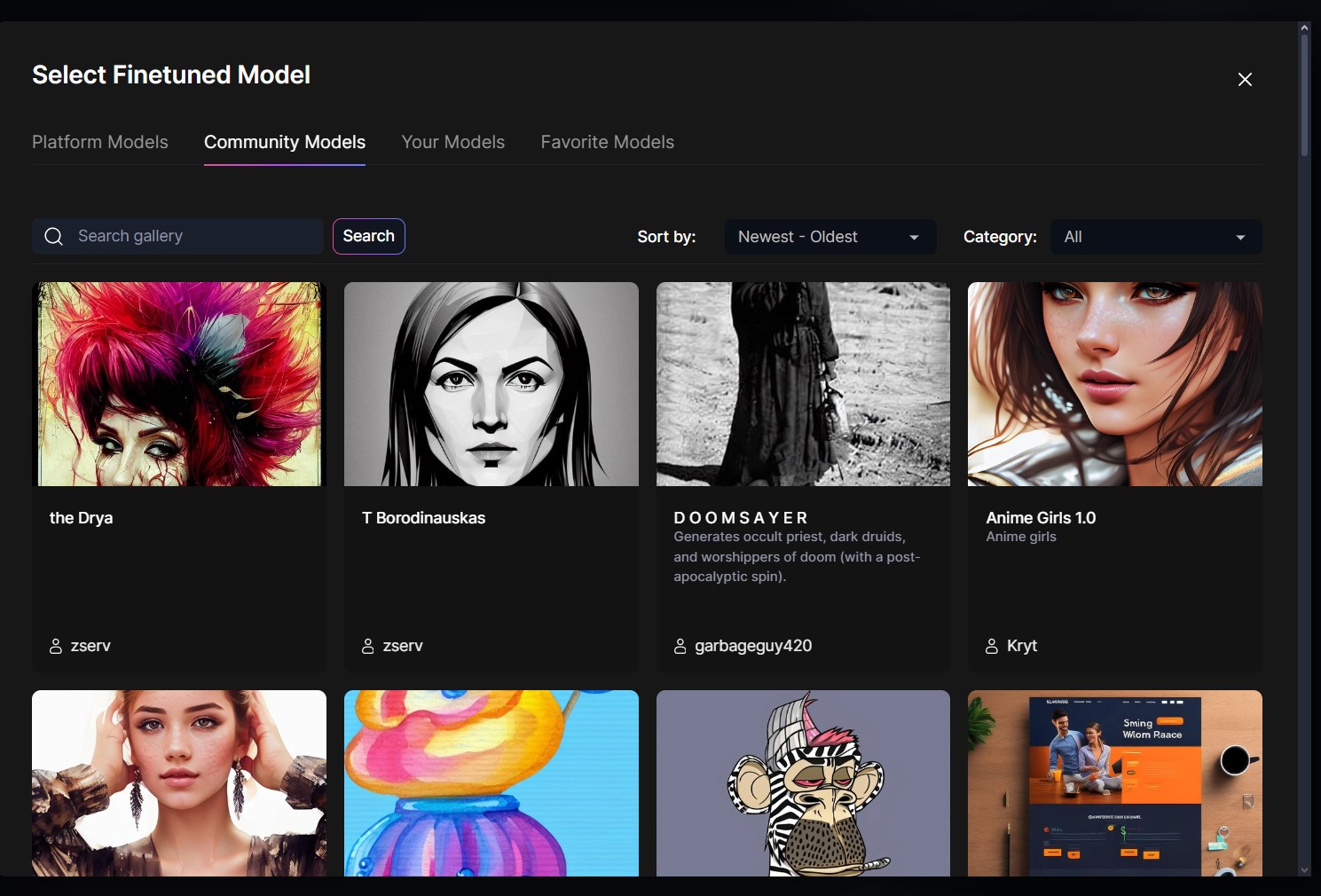Switch to Platform Models tab
The width and height of the screenshot is (1321, 896).
(x=100, y=142)
